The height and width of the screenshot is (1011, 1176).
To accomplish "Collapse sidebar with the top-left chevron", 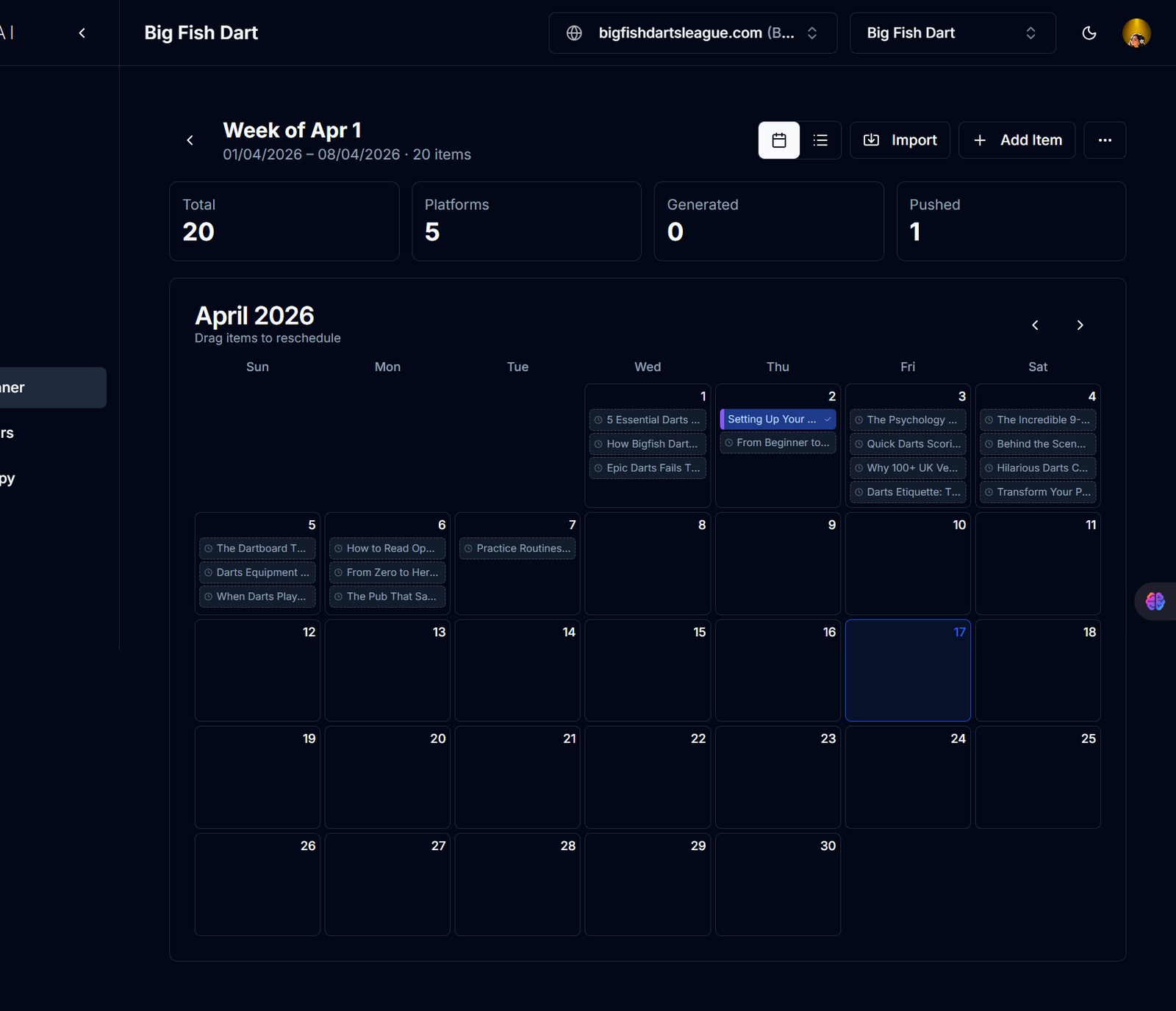I will coord(82,33).
